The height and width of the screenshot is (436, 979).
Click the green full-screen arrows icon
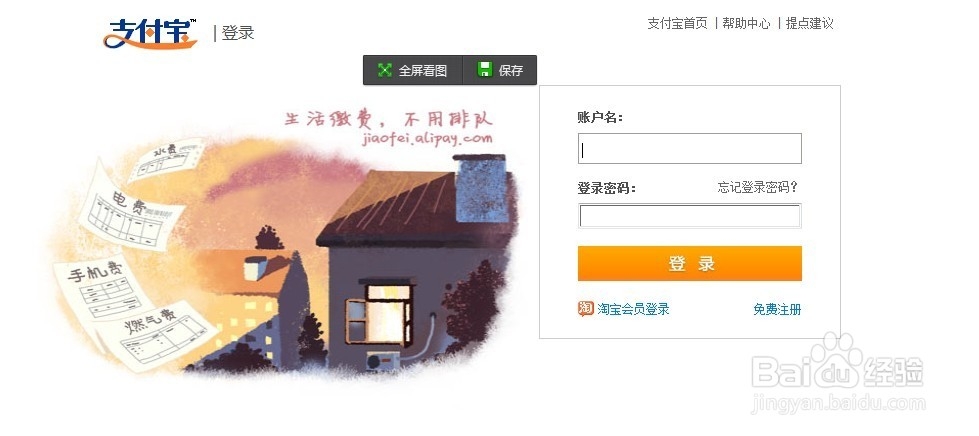point(385,70)
